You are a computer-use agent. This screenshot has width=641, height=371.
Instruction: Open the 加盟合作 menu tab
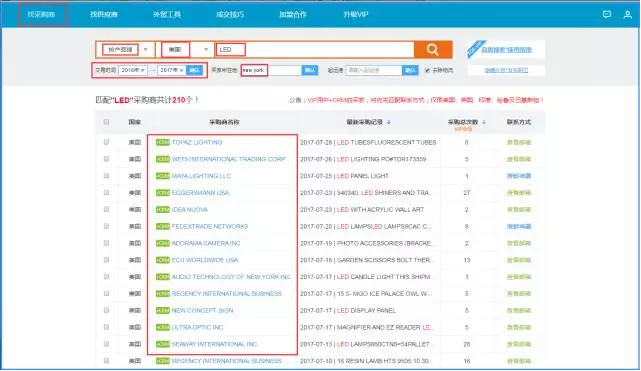(x=293, y=14)
